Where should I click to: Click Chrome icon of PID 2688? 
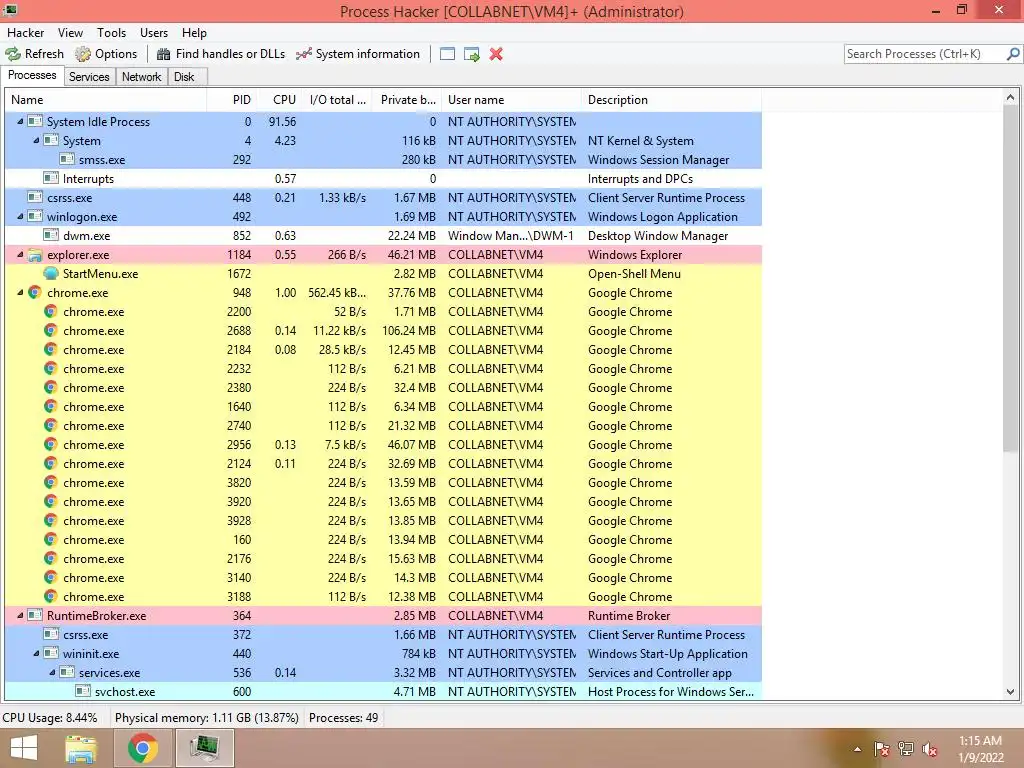pos(51,330)
